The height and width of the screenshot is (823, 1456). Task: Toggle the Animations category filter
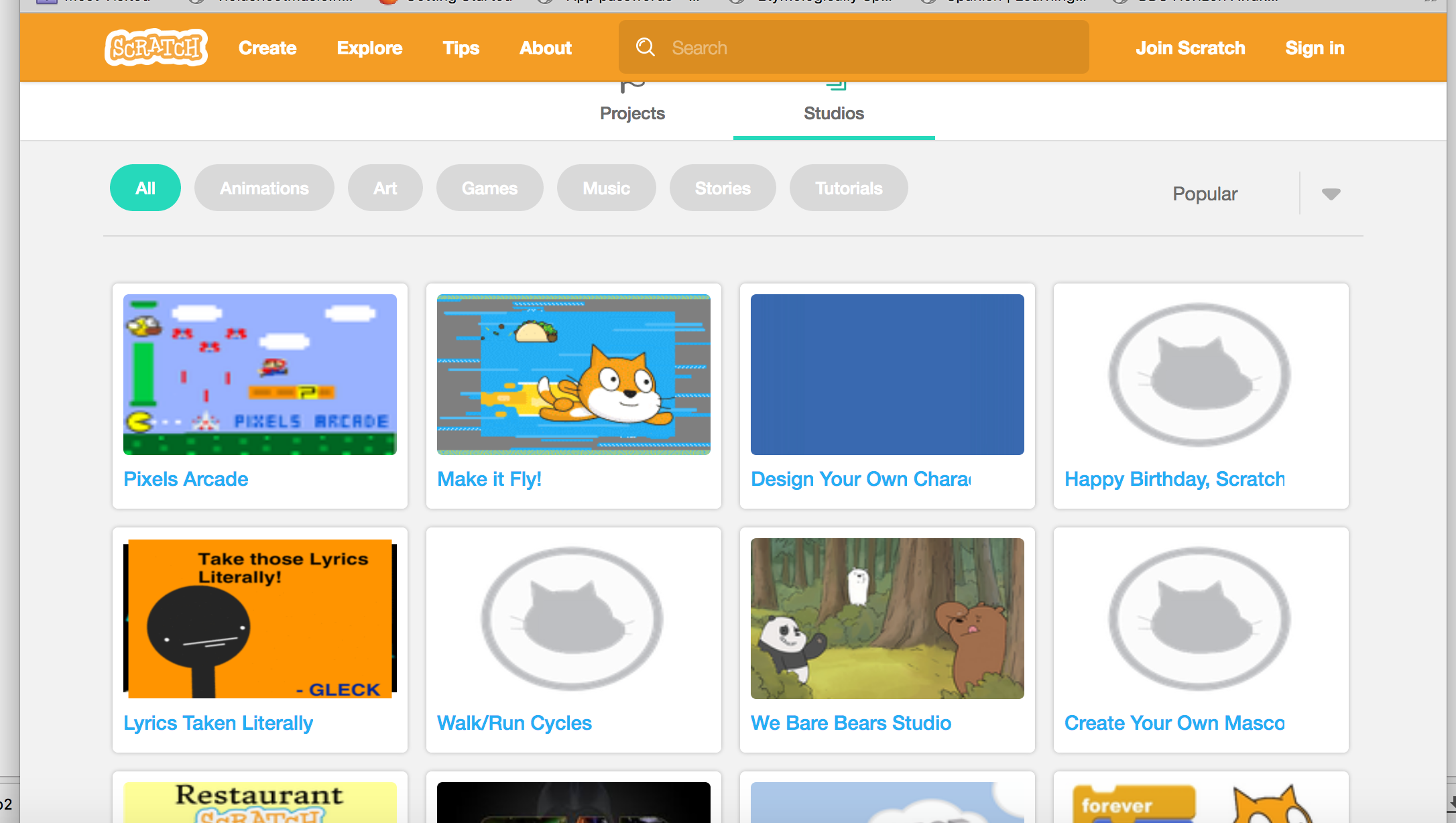pos(264,188)
